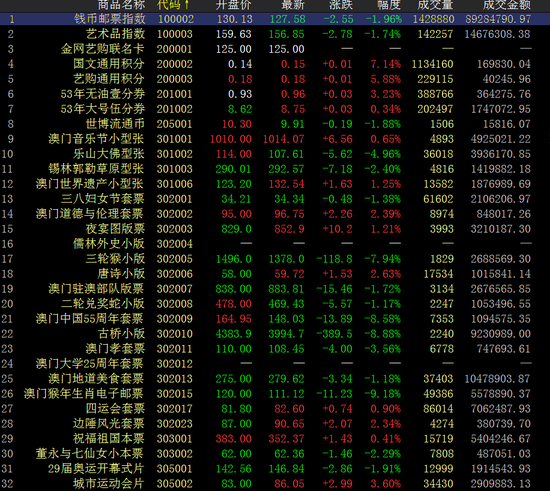Open 澳门大学25周年套票 row
The height and width of the screenshot is (491, 550).
[90, 364]
